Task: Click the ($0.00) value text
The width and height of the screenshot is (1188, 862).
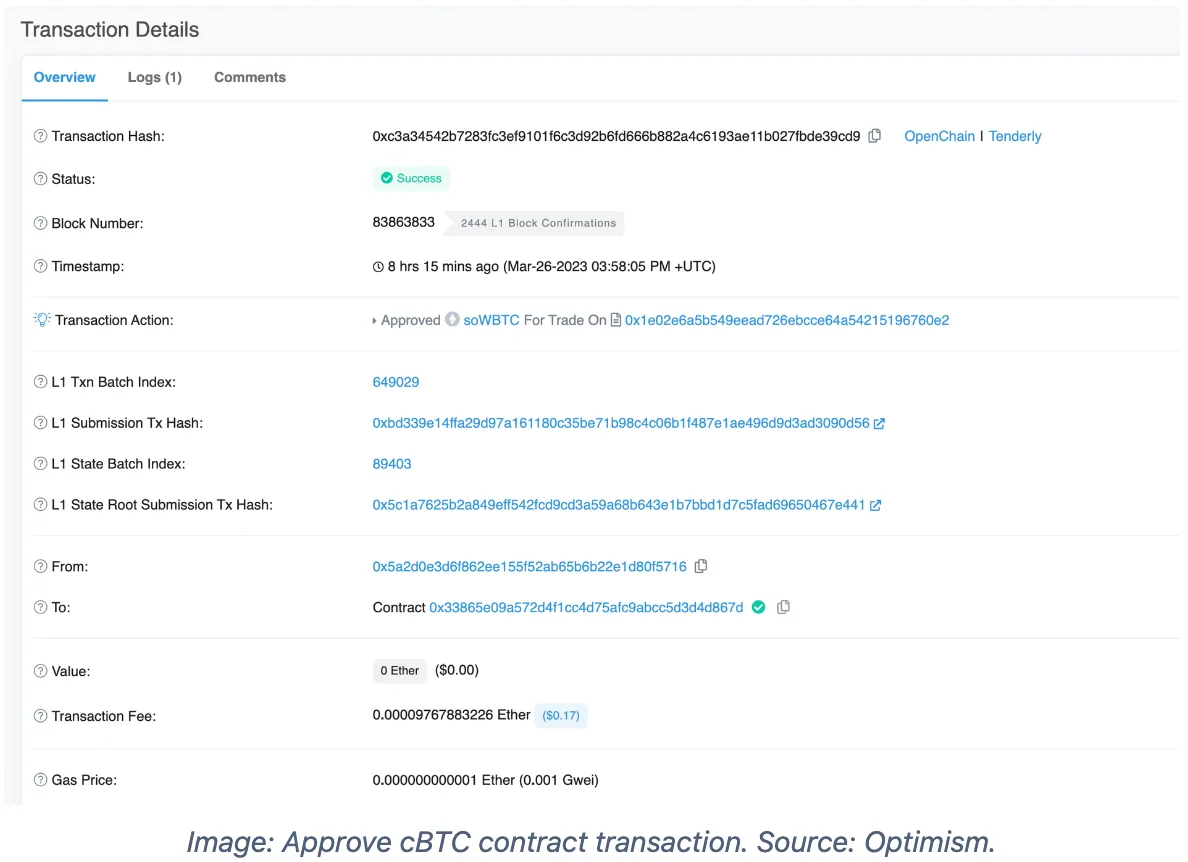Action: point(457,670)
